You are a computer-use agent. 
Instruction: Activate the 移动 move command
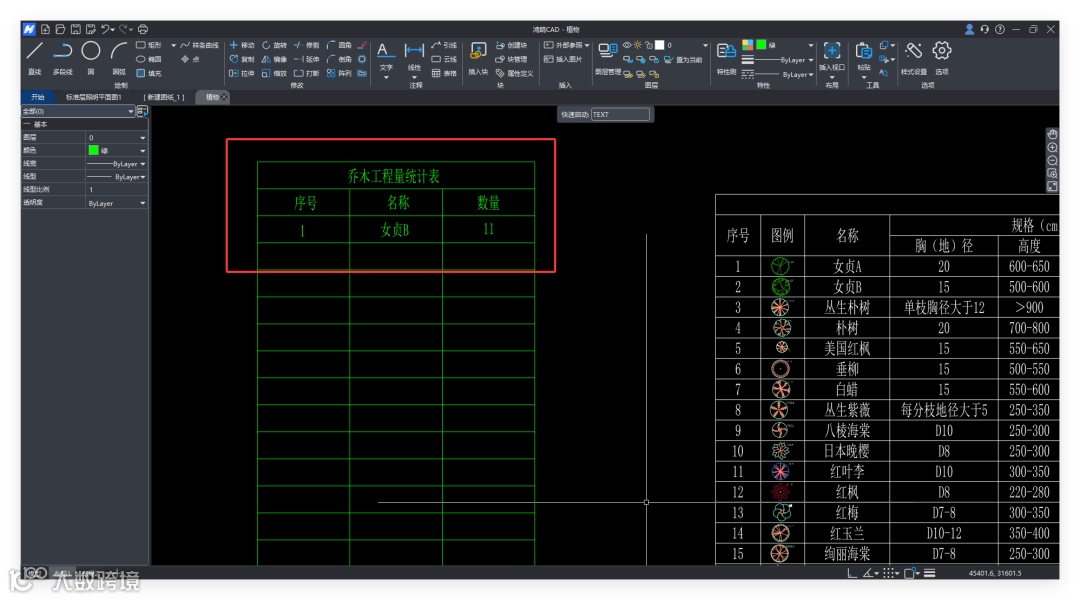242,45
